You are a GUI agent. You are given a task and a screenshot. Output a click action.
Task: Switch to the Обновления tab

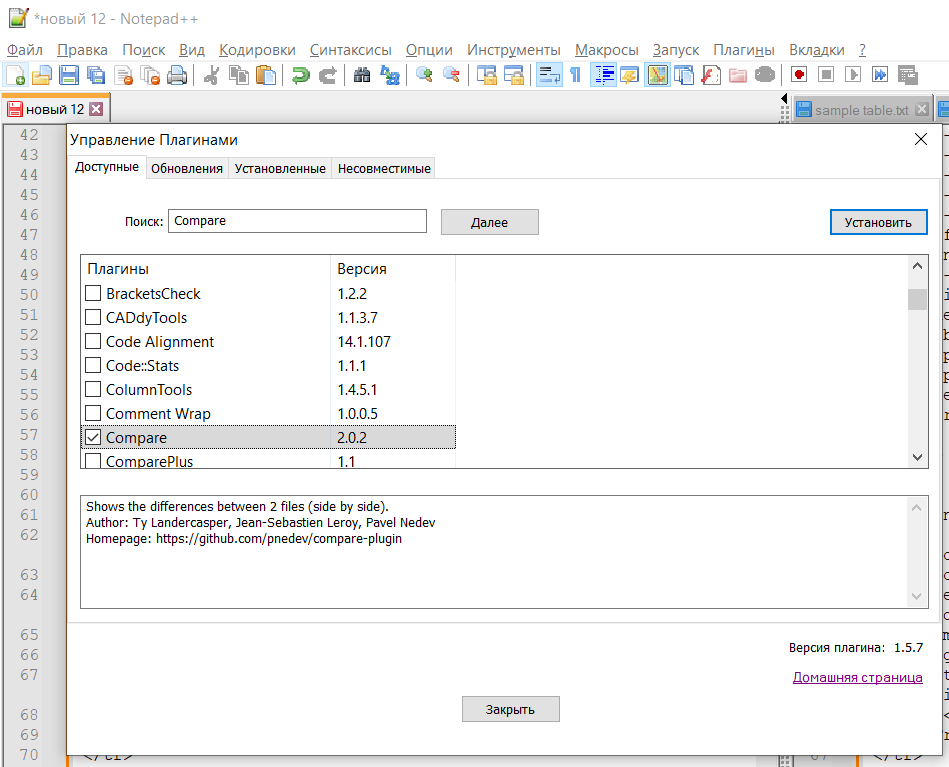tap(187, 168)
